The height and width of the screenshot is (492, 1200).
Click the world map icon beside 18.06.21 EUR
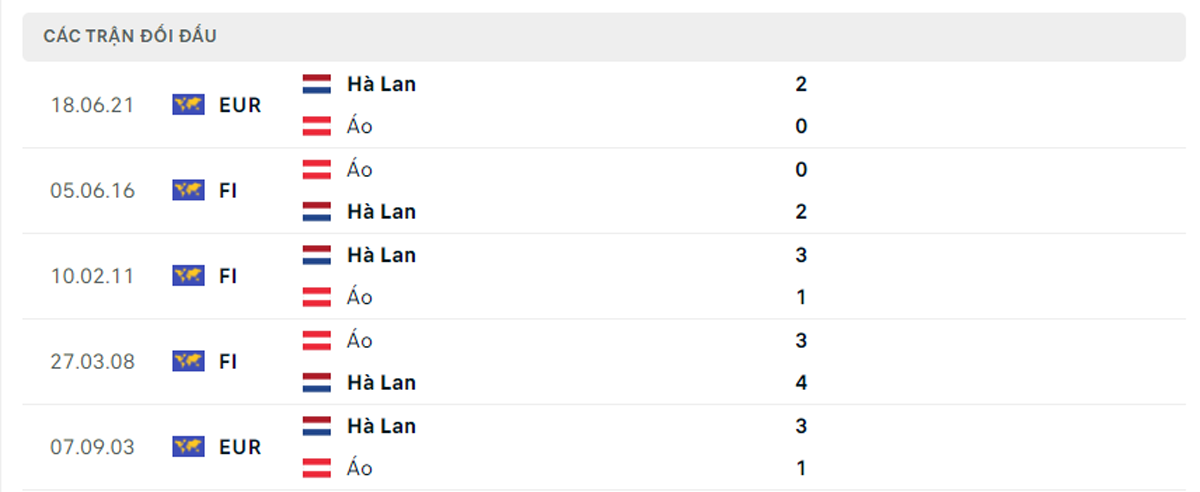click(188, 104)
